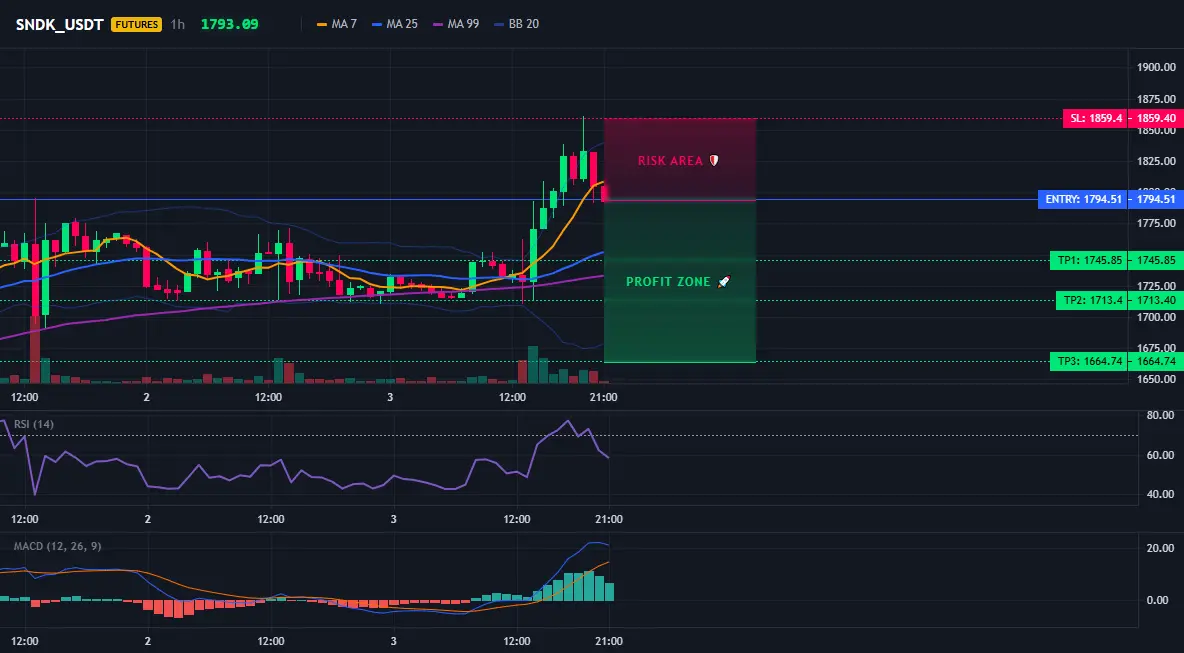Click the rocket icon beside PROFIT ZONE
The image size is (1184, 653).
[x=723, y=282]
